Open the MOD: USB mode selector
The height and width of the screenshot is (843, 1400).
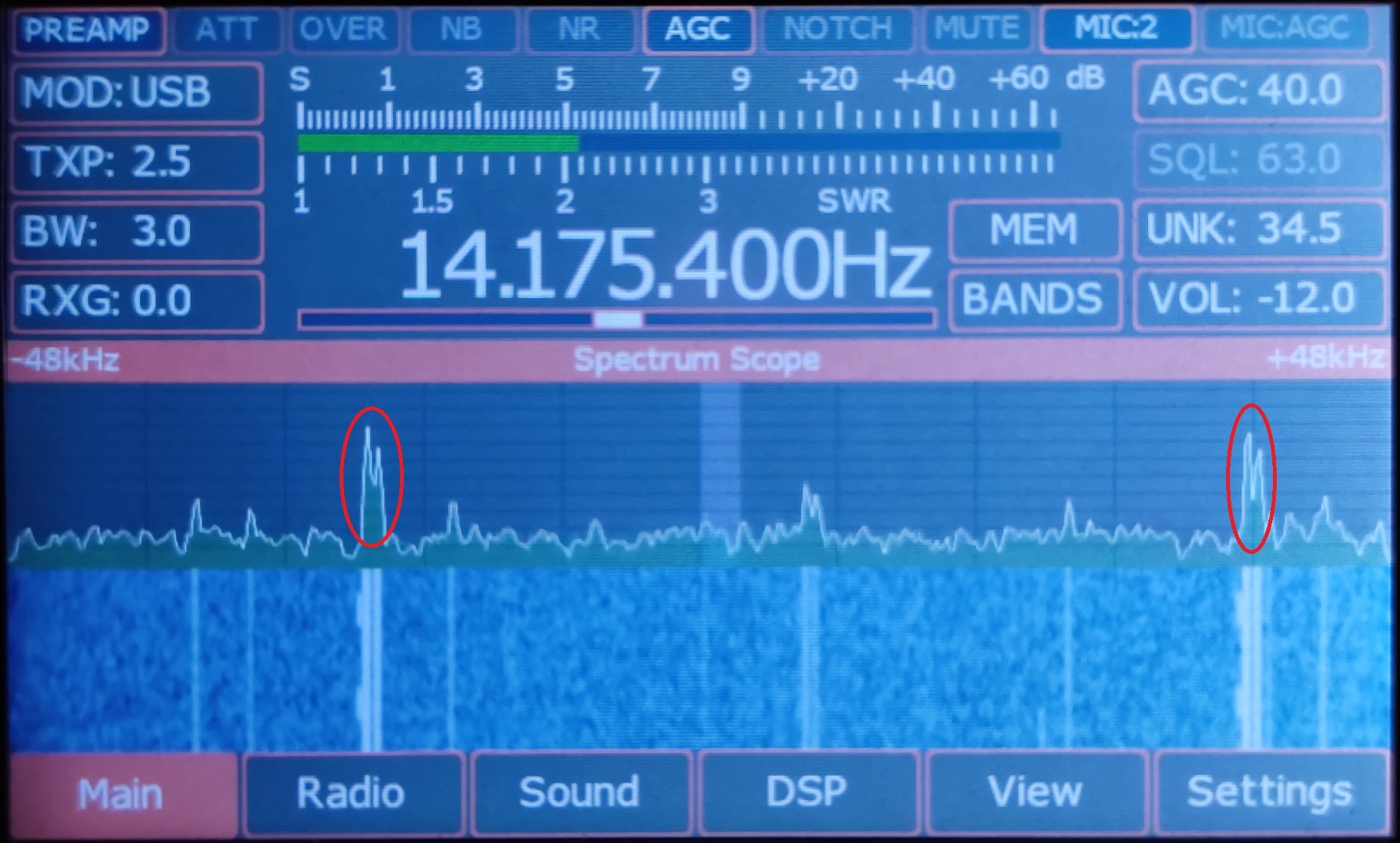point(137,93)
